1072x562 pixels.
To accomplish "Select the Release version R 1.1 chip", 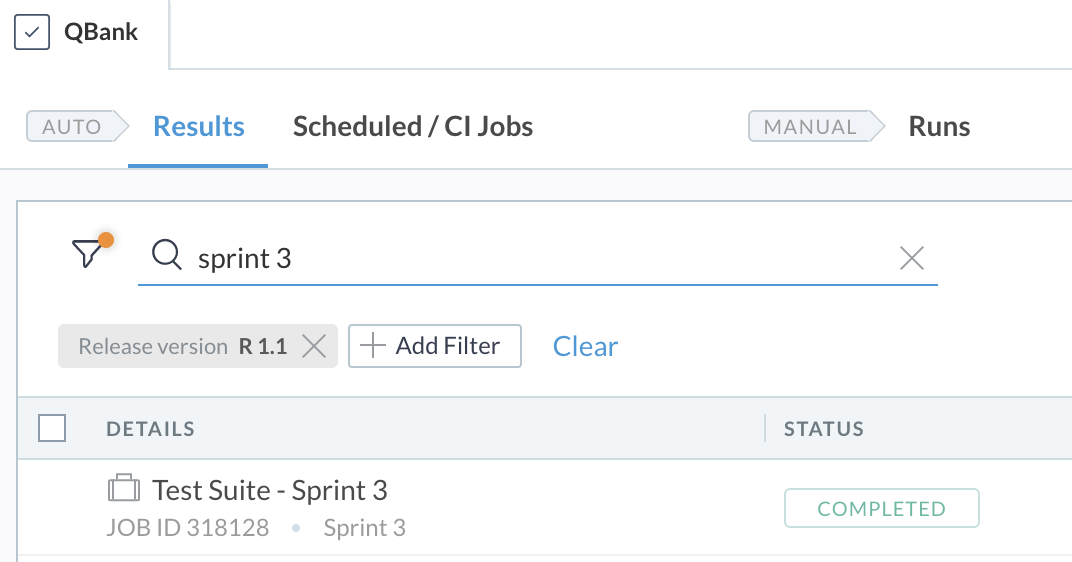I will pyautogui.click(x=183, y=346).
